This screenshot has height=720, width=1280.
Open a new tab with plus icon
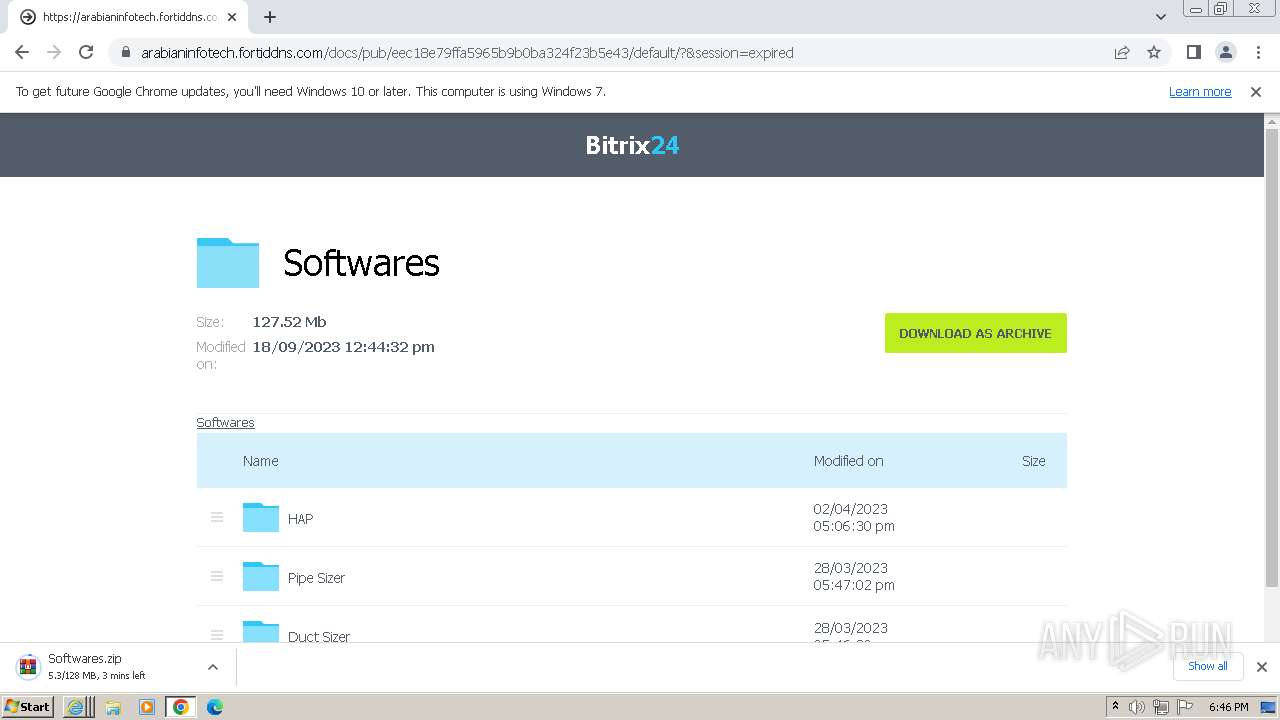point(270,17)
